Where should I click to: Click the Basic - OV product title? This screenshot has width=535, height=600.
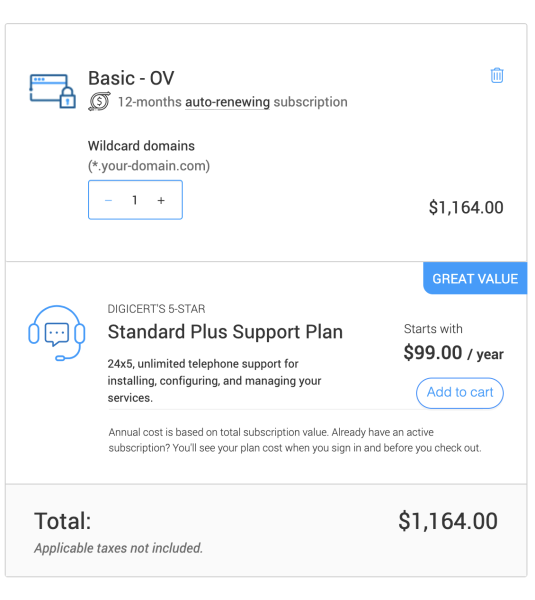click(x=131, y=78)
